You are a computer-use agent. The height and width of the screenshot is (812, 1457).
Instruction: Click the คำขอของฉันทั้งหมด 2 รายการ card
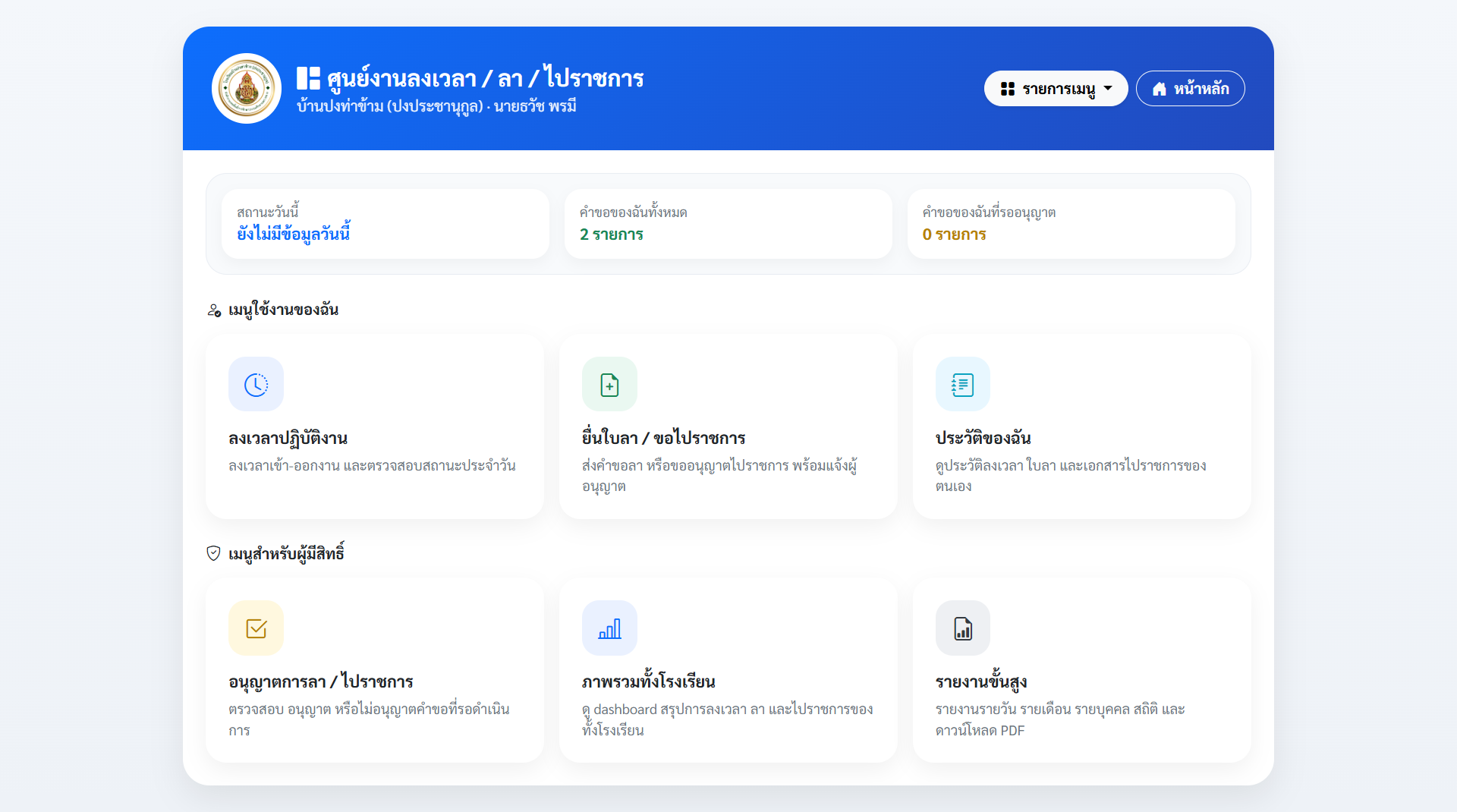click(x=728, y=224)
